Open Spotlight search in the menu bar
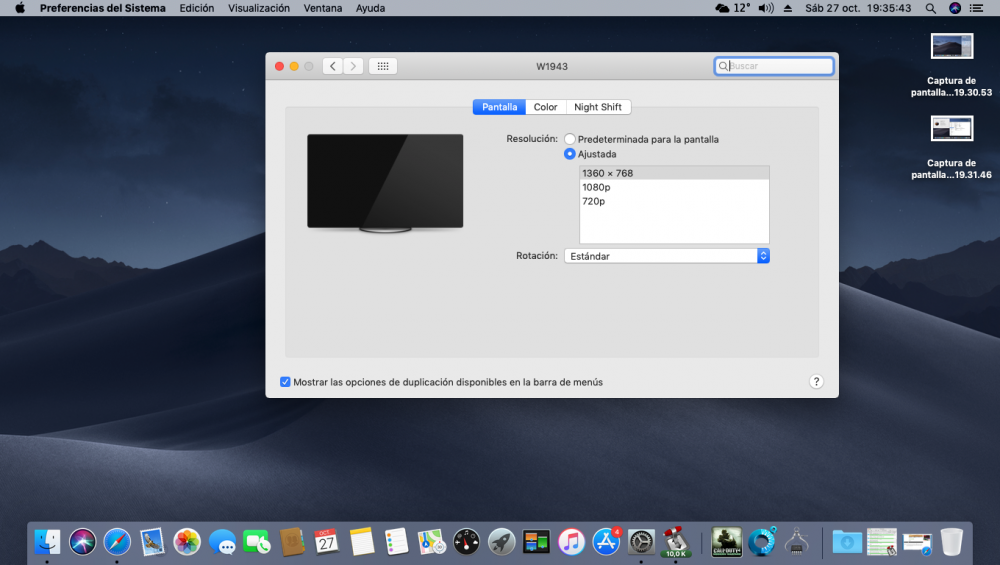This screenshot has width=1000, height=565. (x=930, y=8)
